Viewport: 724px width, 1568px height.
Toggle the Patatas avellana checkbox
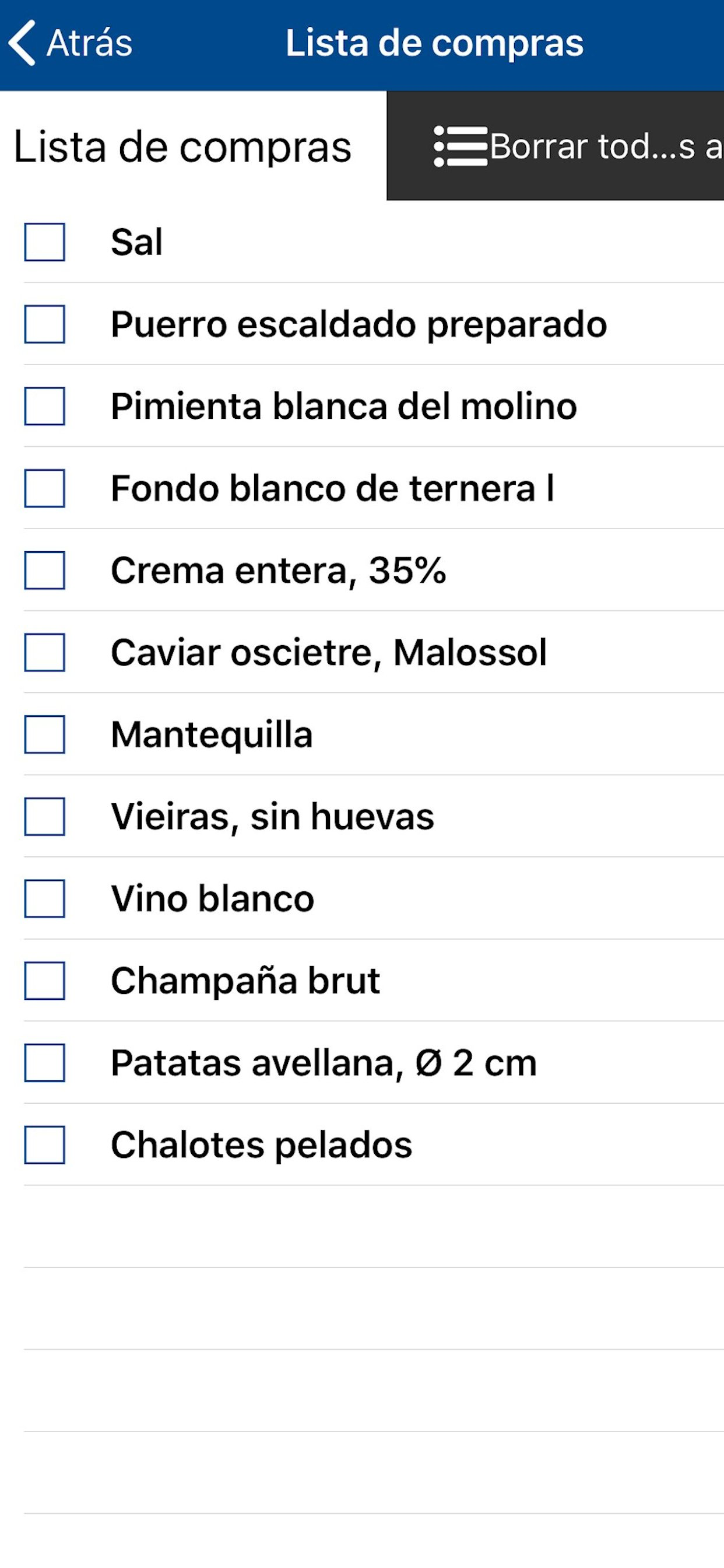[44, 1063]
